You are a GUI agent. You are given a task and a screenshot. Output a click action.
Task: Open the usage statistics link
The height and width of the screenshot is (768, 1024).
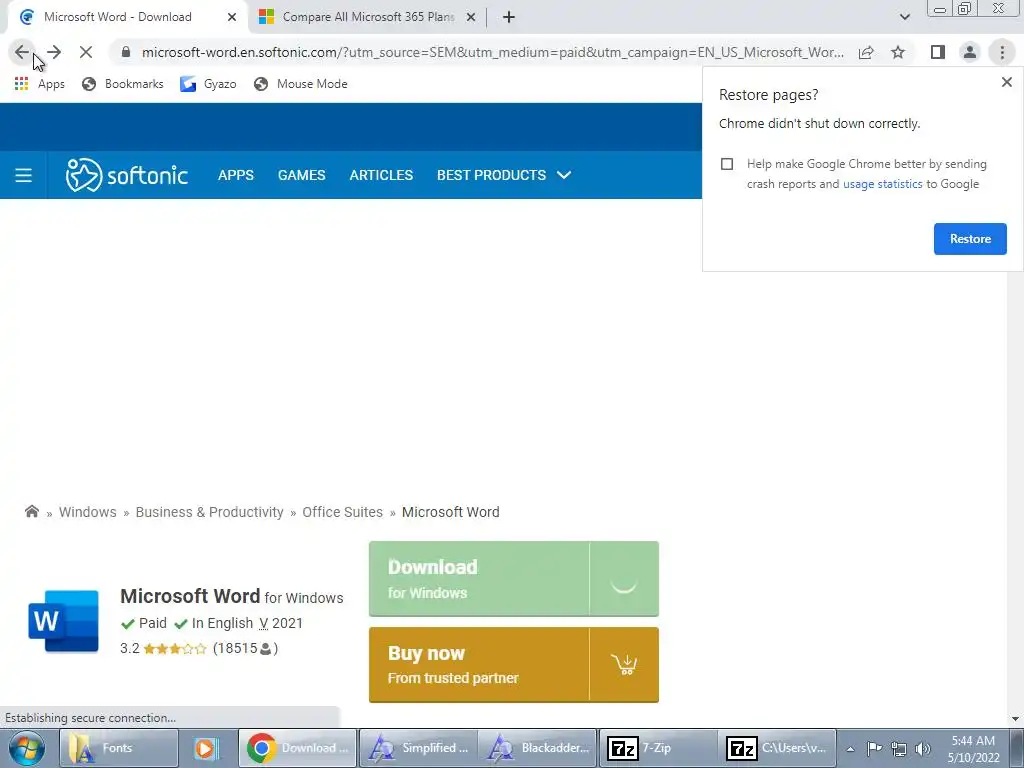882,184
